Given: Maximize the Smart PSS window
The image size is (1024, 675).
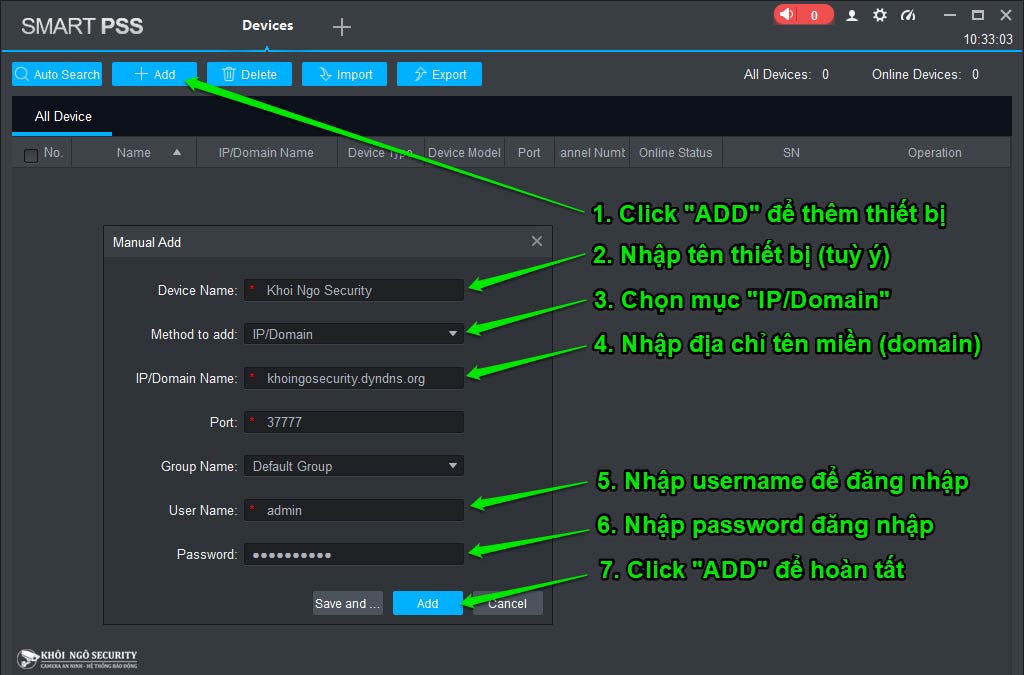Looking at the screenshot, I should [x=978, y=15].
